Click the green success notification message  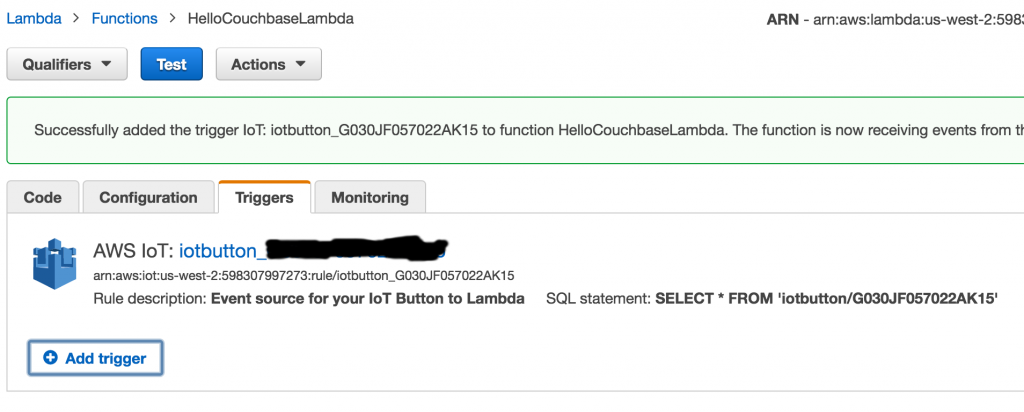coord(520,129)
